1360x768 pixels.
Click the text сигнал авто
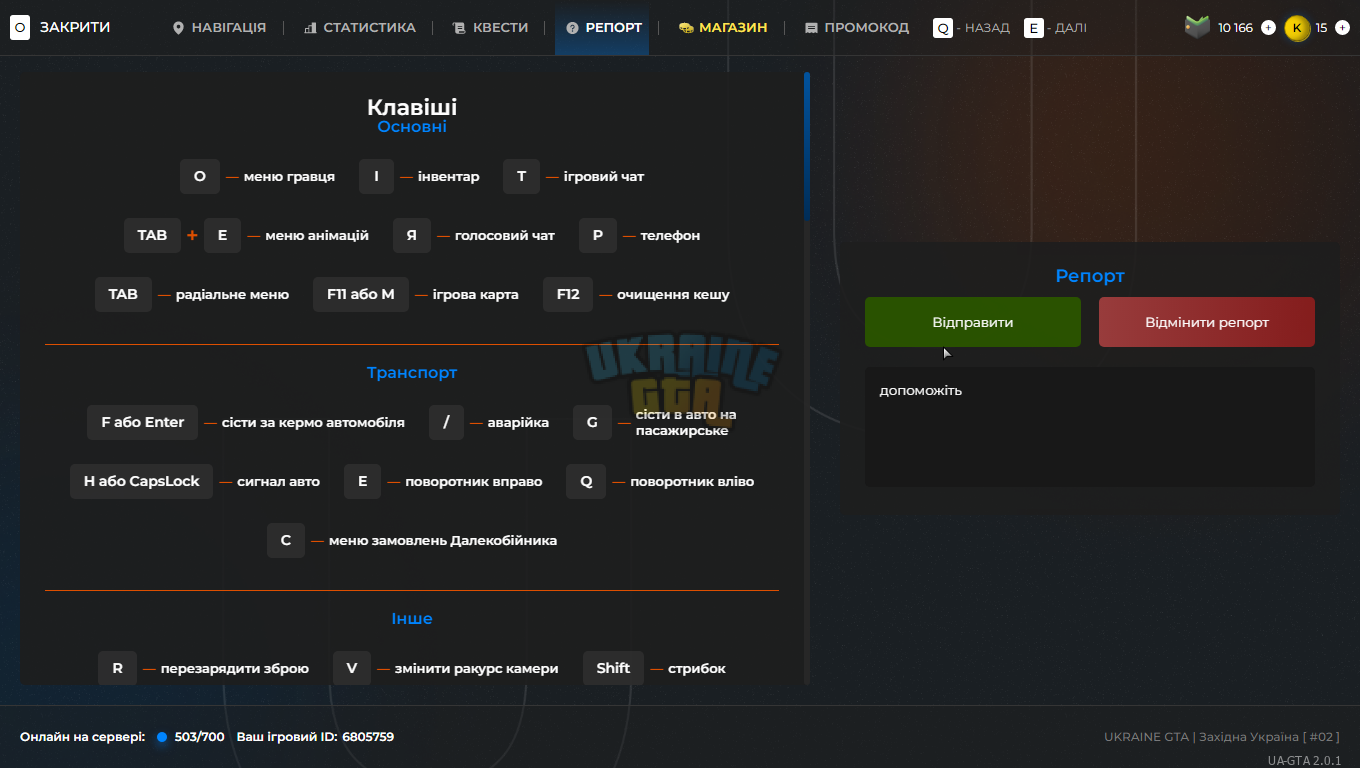click(278, 481)
